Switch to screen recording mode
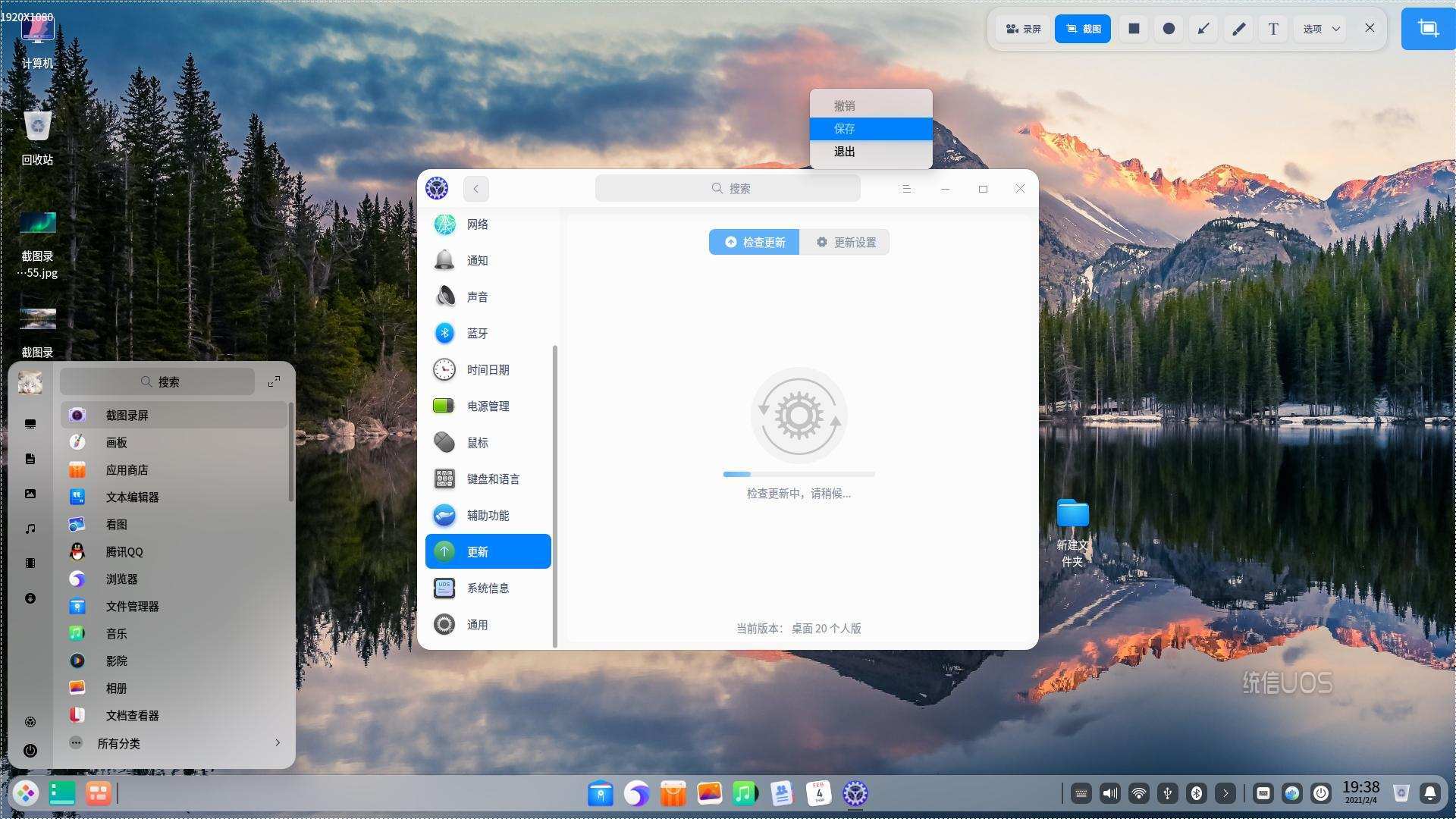 1023,29
